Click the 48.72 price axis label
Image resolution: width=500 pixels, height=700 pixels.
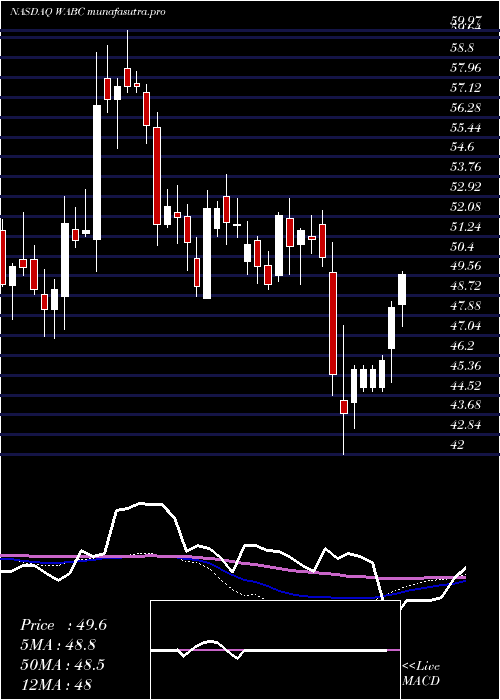tap(466, 286)
